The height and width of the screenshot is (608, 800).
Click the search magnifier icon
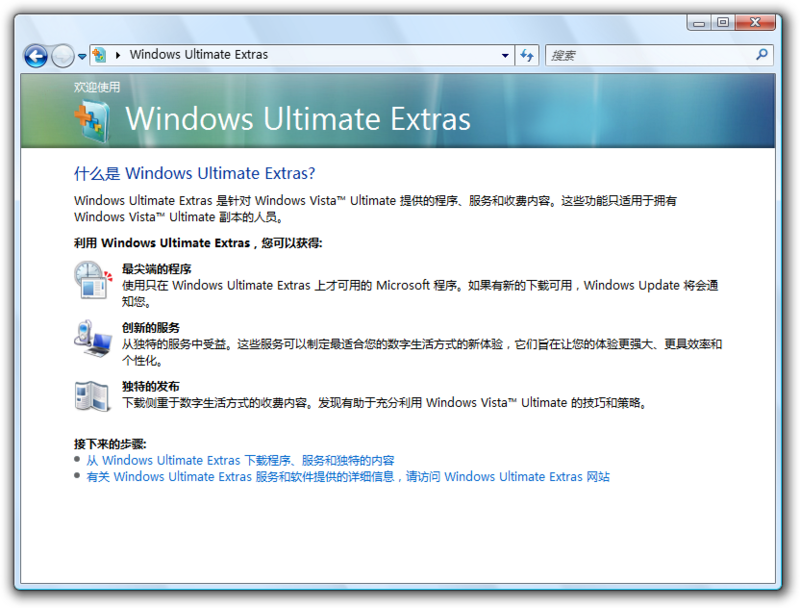[x=762, y=56]
